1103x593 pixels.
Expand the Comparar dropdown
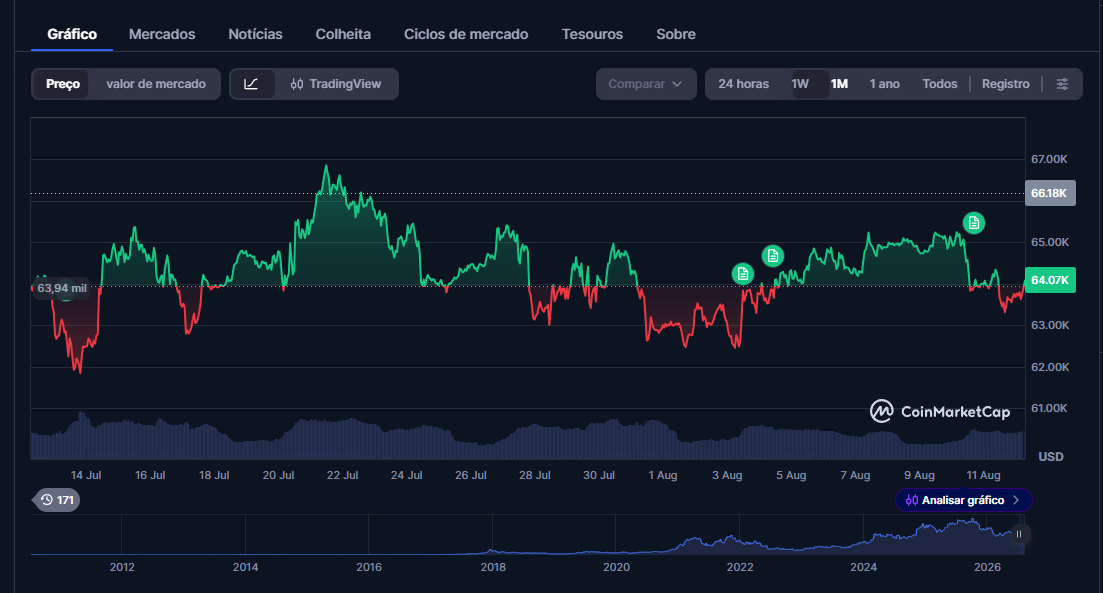pos(646,84)
